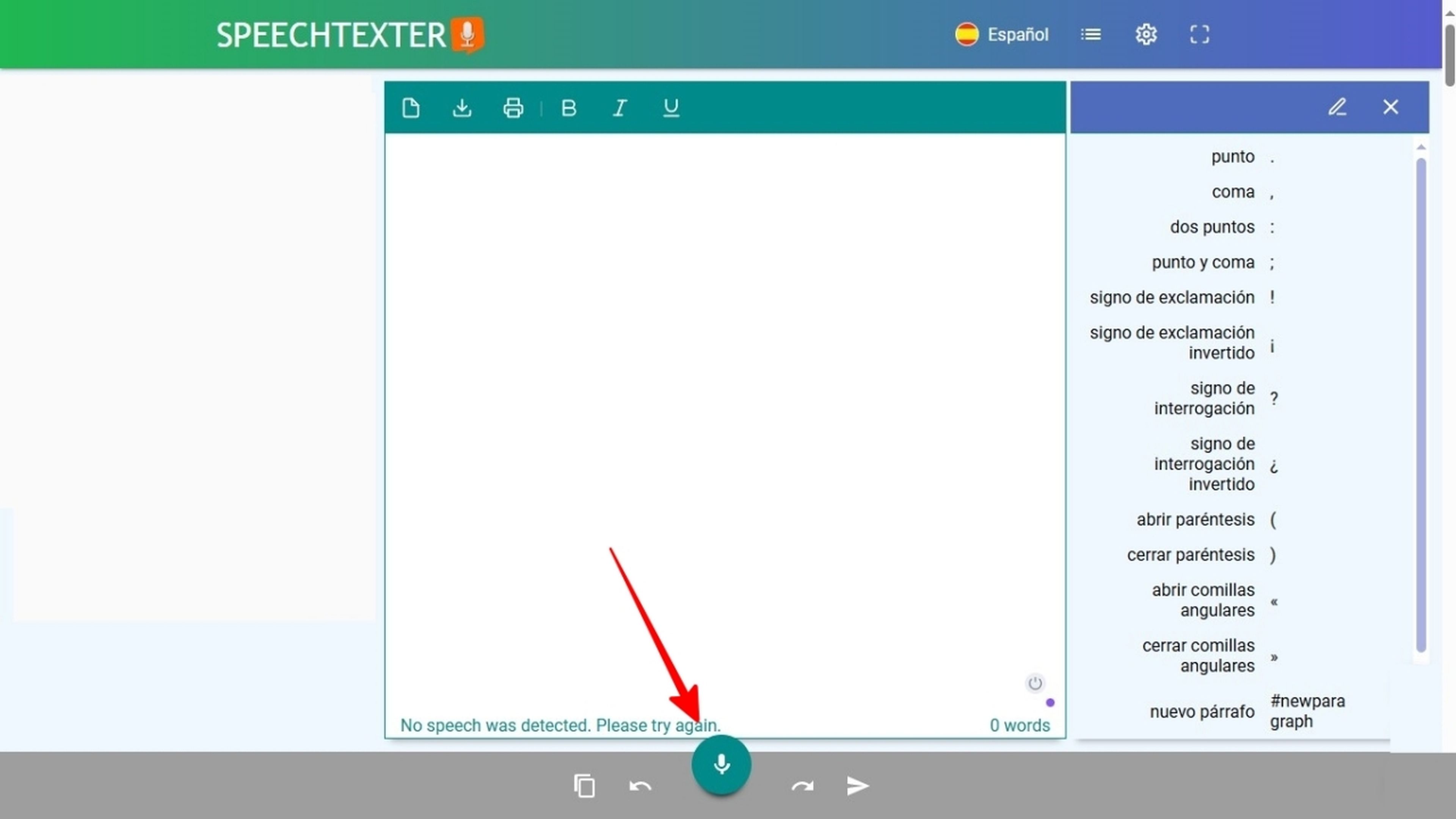Image resolution: width=1456 pixels, height=819 pixels.
Task: Toggle bold formatting
Action: [x=569, y=107]
